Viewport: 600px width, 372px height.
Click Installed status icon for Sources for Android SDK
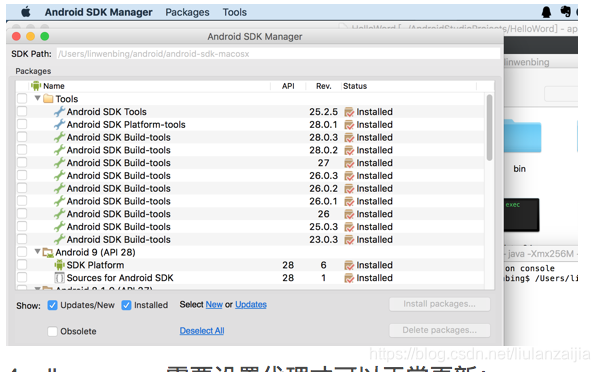[x=349, y=278]
